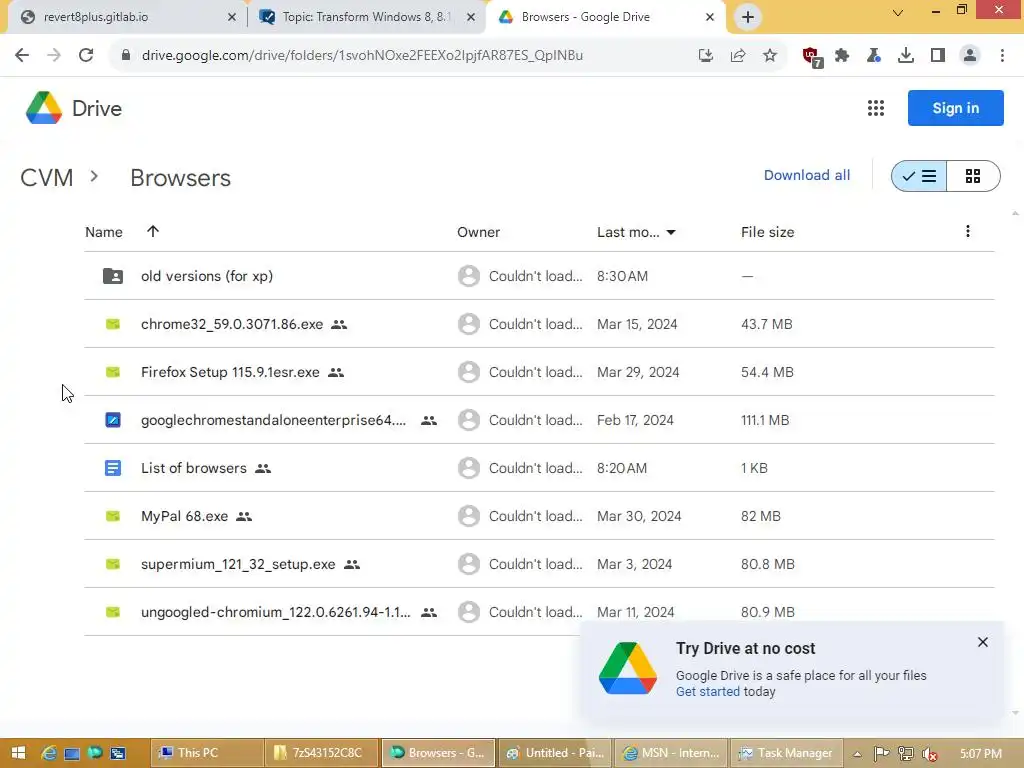
Task: Open a new browser tab
Action: (748, 17)
